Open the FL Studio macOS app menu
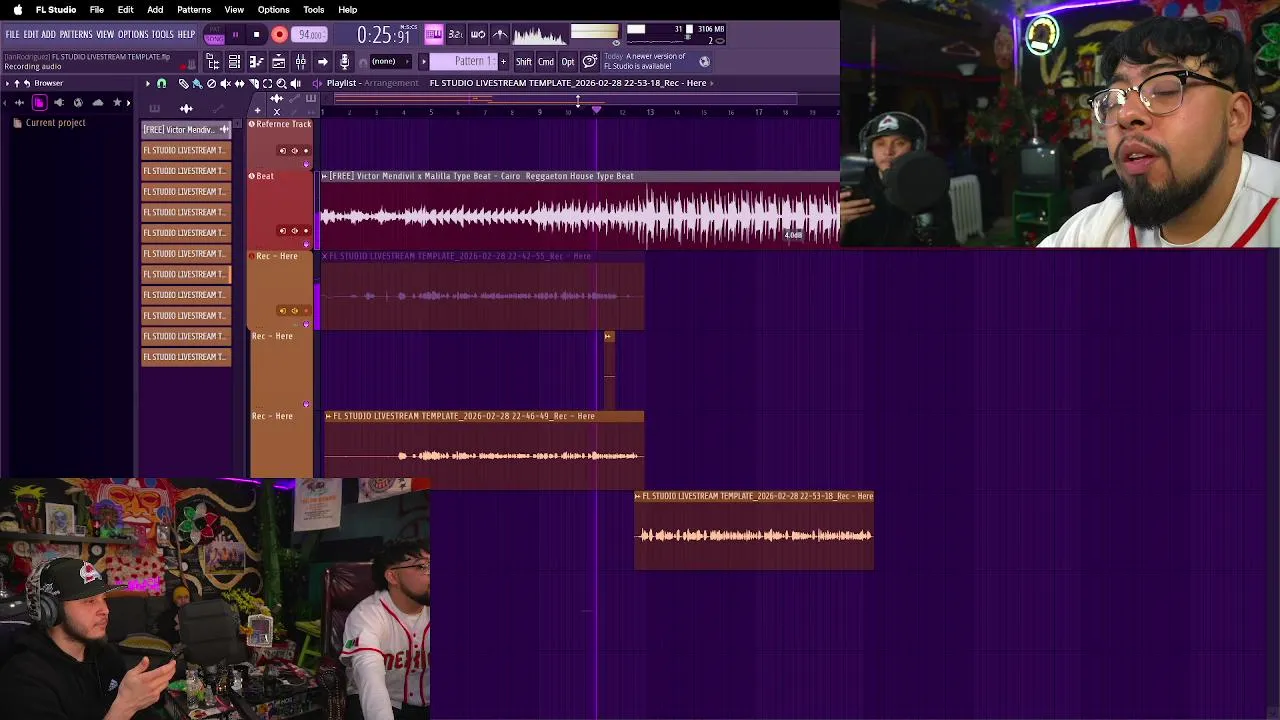This screenshot has width=1280, height=720. (x=56, y=10)
